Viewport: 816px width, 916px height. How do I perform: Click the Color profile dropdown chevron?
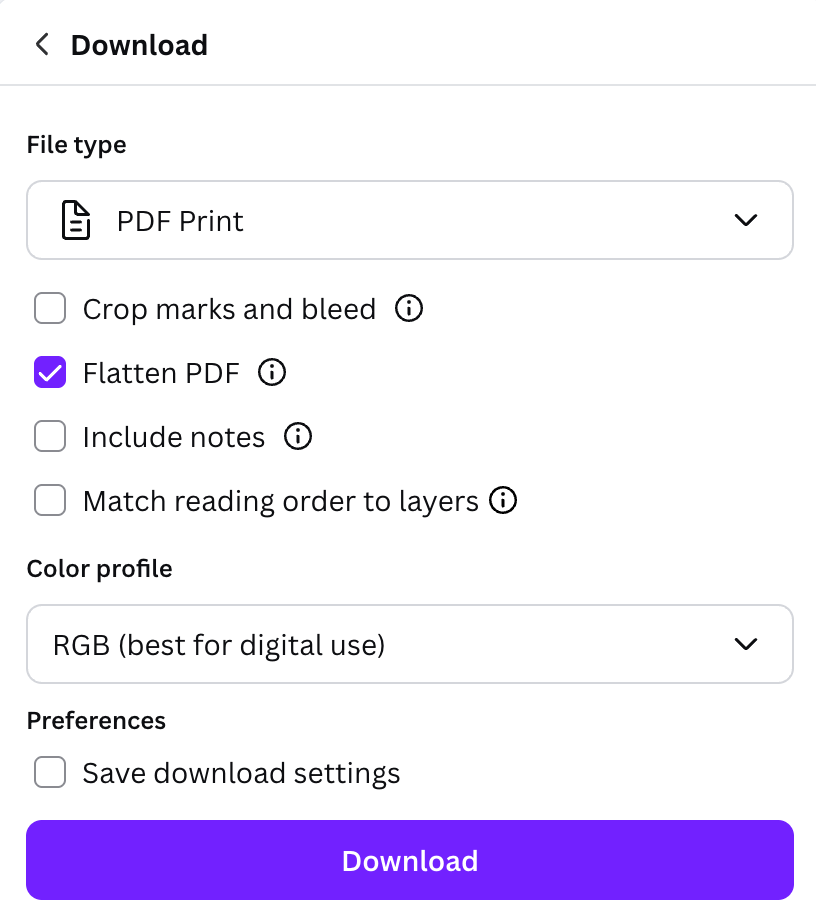pos(745,645)
